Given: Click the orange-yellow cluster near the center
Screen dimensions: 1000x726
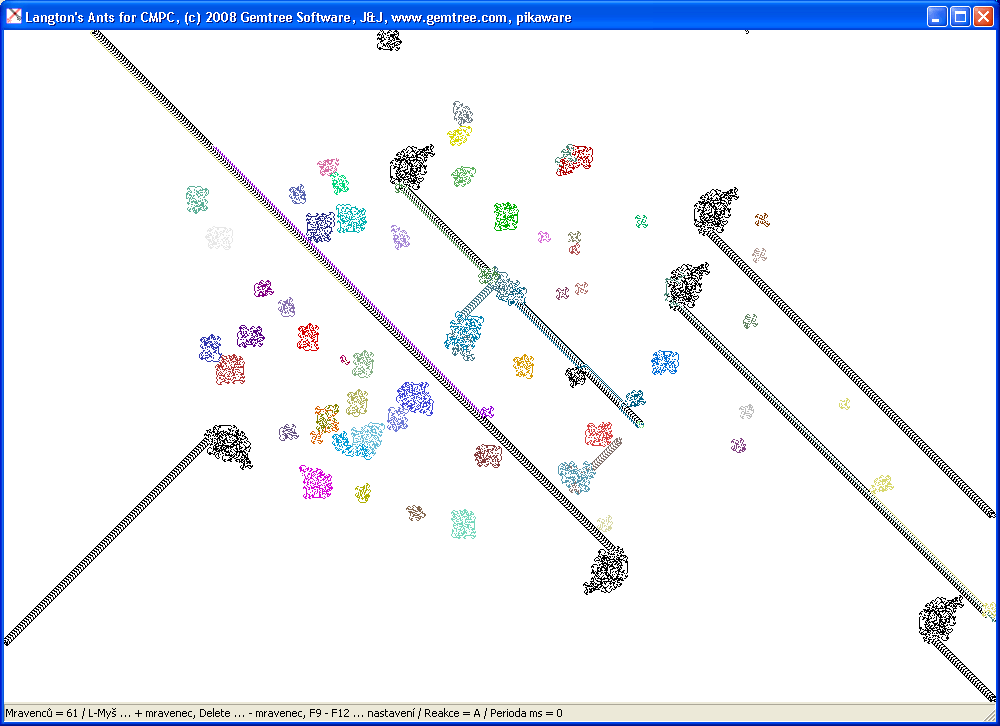Looking at the screenshot, I should (x=524, y=366).
